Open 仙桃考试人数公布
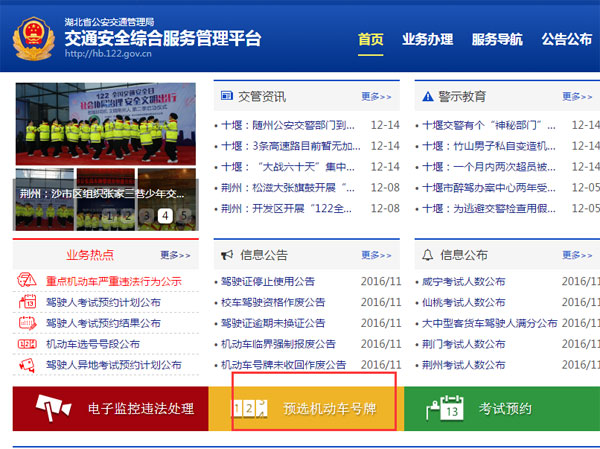The width and height of the screenshot is (600, 449). point(463,302)
